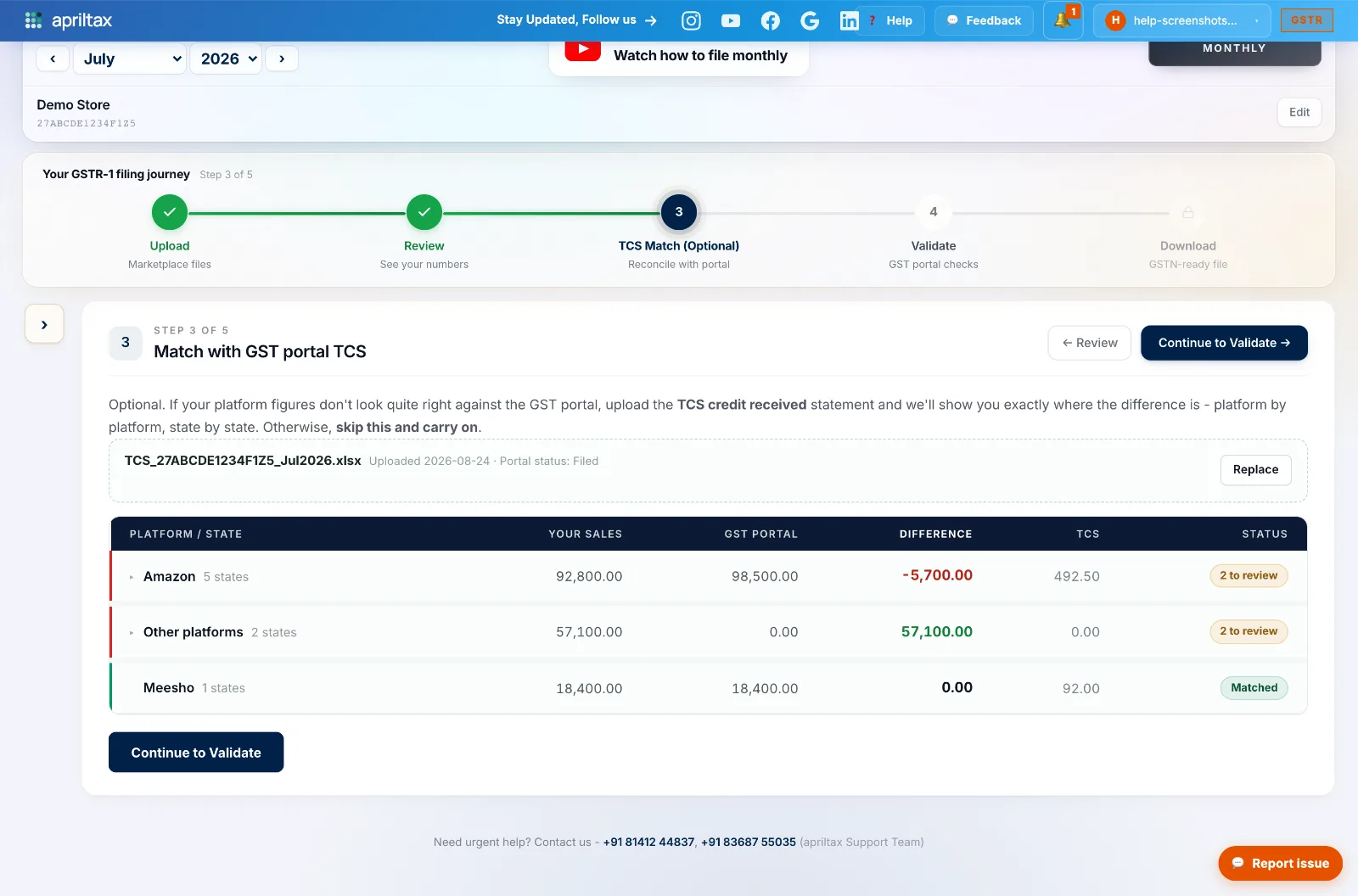Replace the uploaded TCS file
Screen dimensions: 1358x896
click(1255, 469)
